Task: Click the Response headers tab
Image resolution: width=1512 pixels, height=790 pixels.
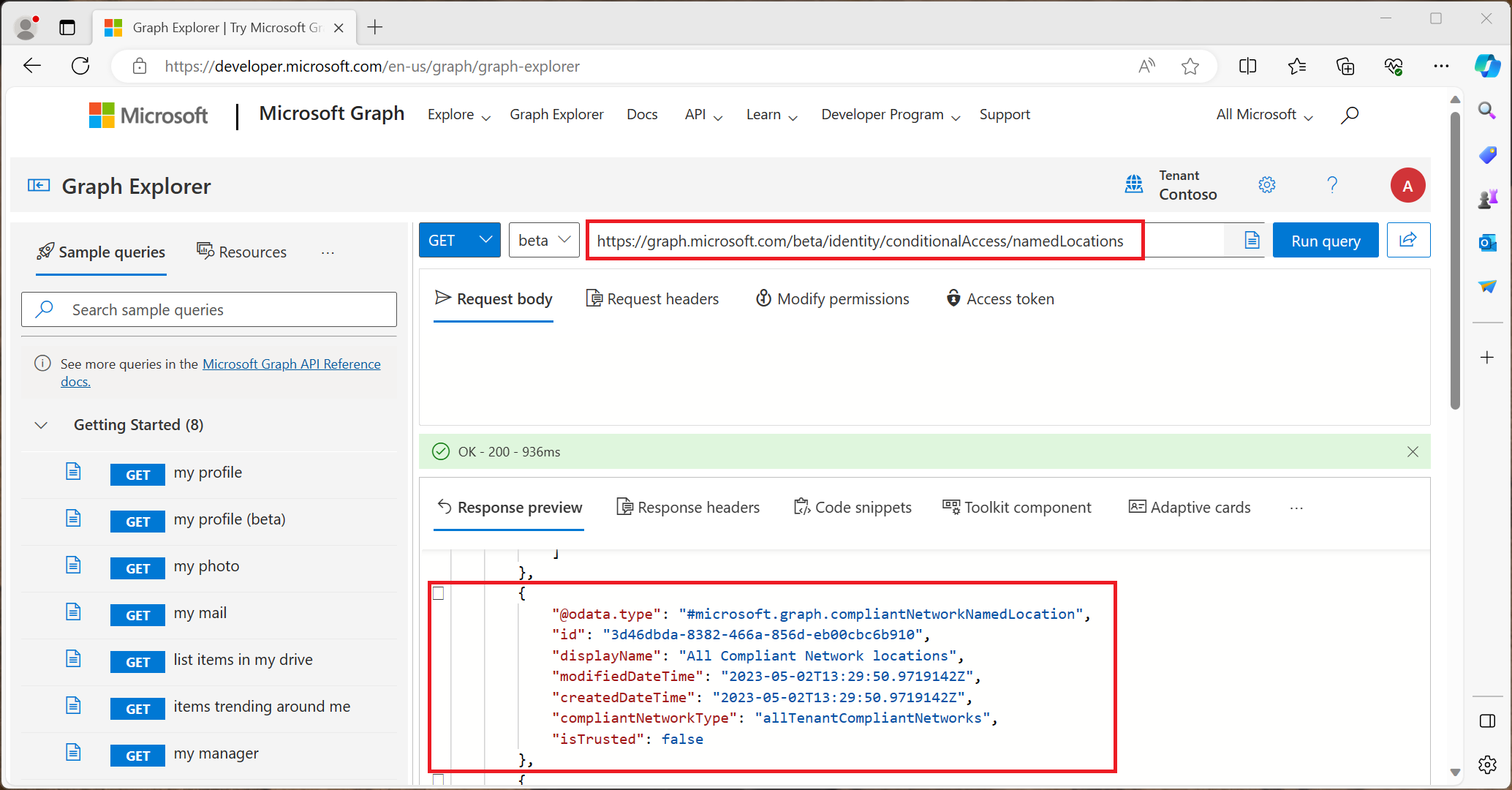Action: 687,507
